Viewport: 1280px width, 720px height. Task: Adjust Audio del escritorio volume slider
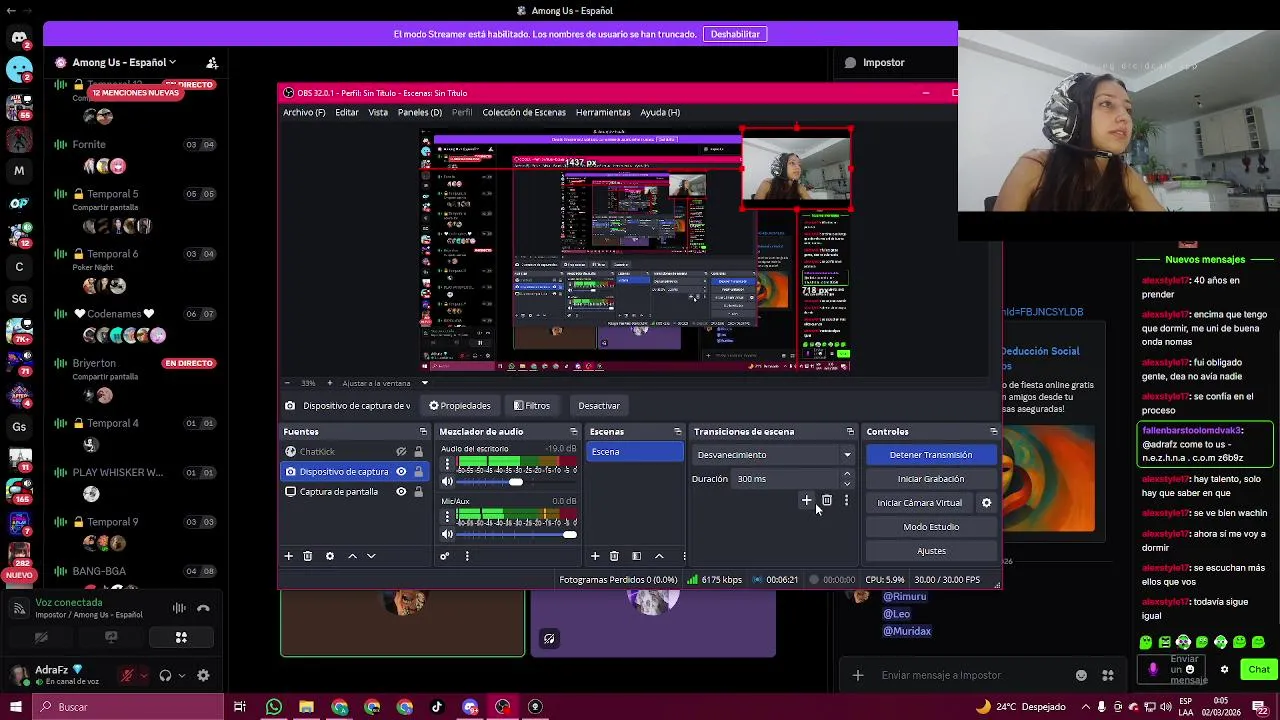tap(517, 482)
